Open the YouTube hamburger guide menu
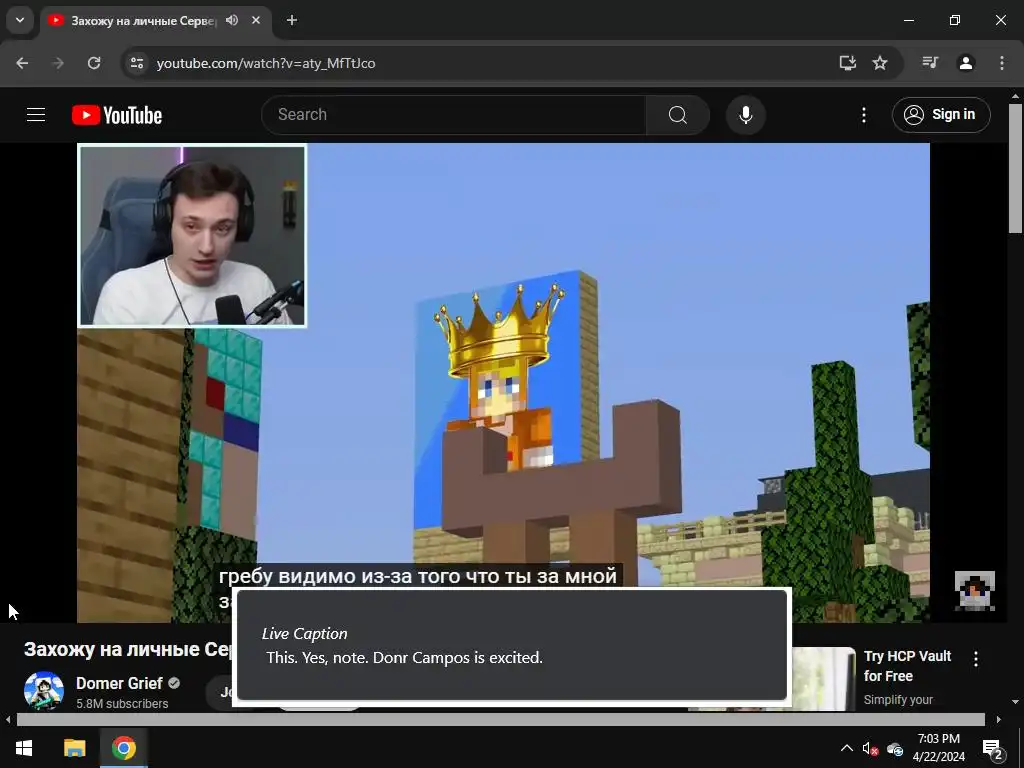1024x768 pixels. 36,115
